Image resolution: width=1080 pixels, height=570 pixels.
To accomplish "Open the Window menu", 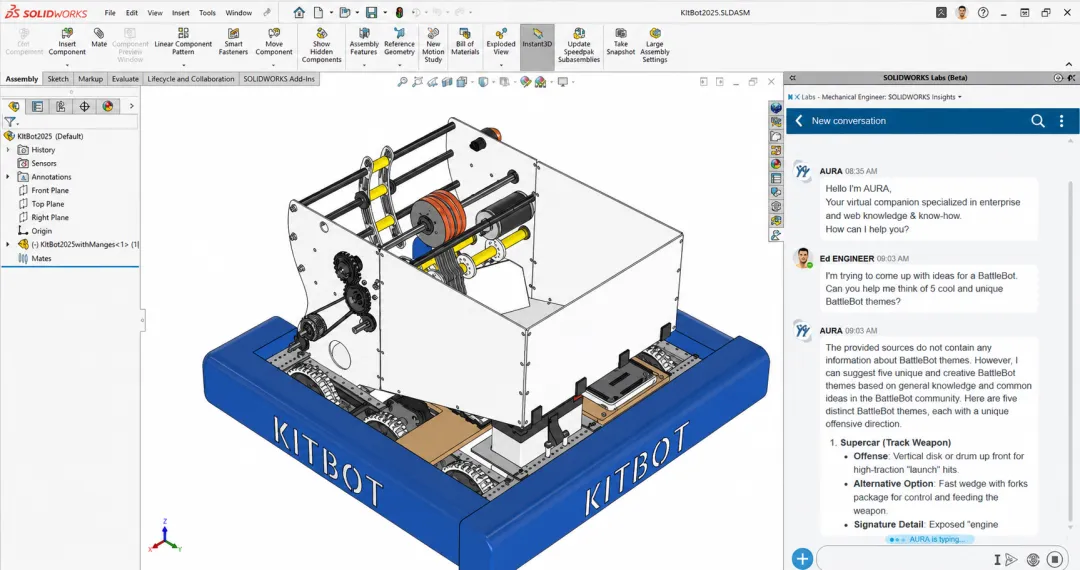I will [238, 12].
